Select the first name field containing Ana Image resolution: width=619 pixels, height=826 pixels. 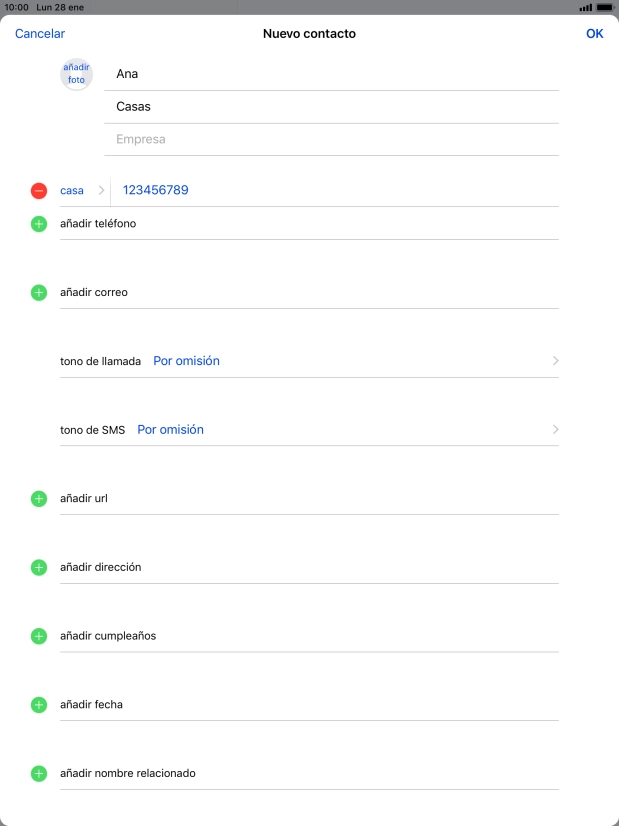click(330, 74)
